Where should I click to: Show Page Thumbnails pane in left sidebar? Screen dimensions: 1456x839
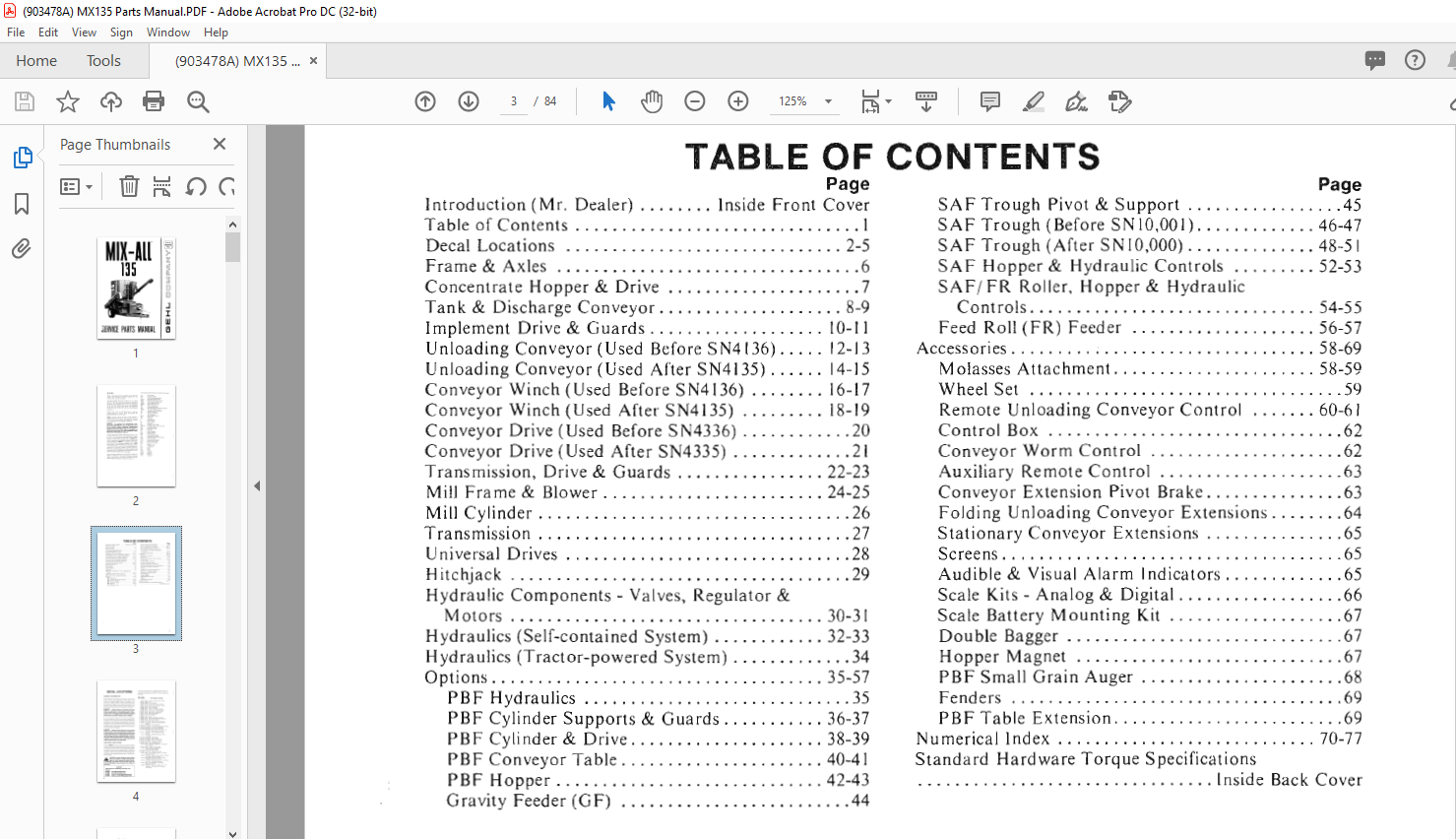pyautogui.click(x=22, y=158)
